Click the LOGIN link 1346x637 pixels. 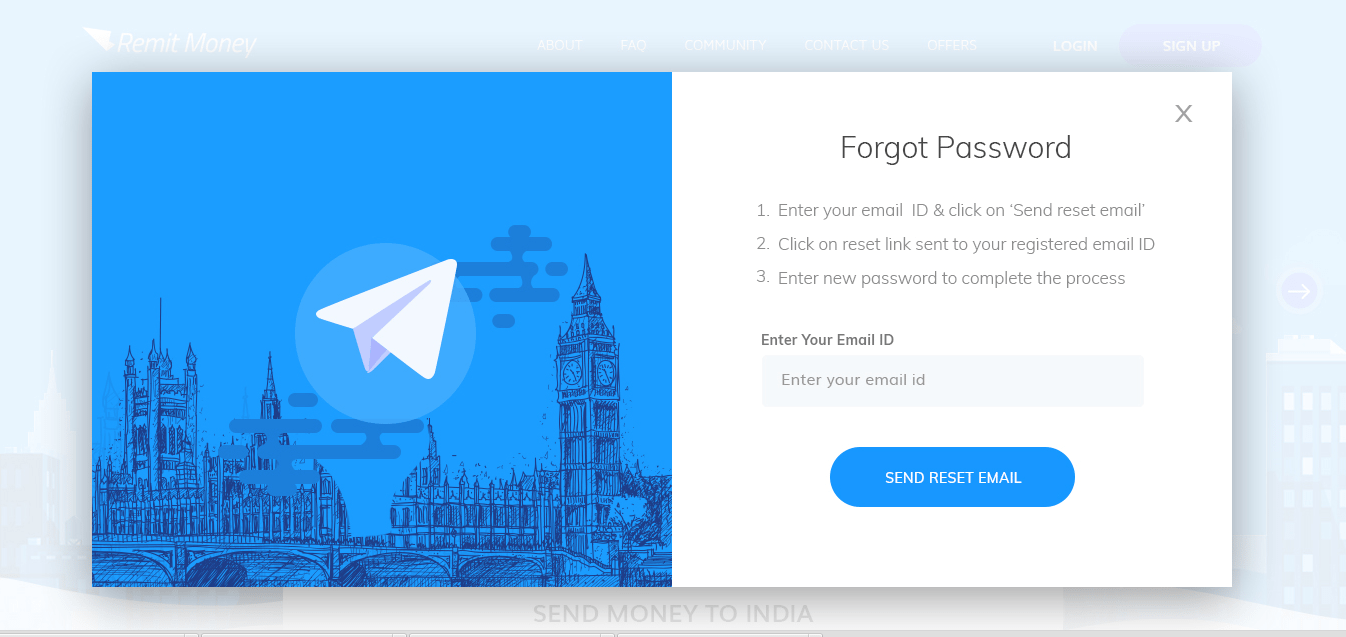pyautogui.click(x=1075, y=46)
